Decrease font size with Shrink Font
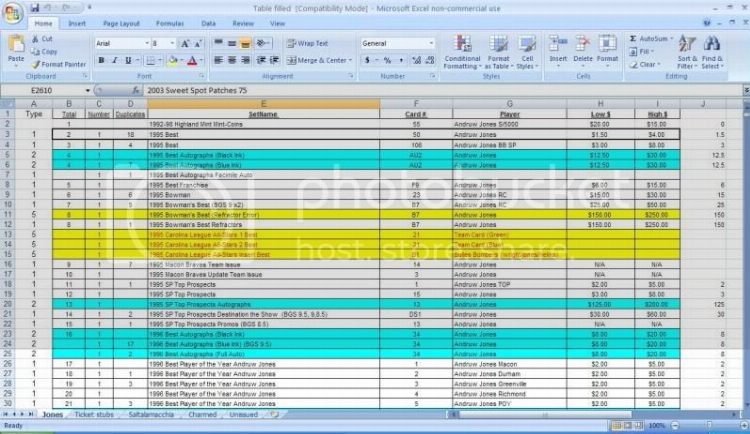The image size is (750, 434). click(x=198, y=44)
